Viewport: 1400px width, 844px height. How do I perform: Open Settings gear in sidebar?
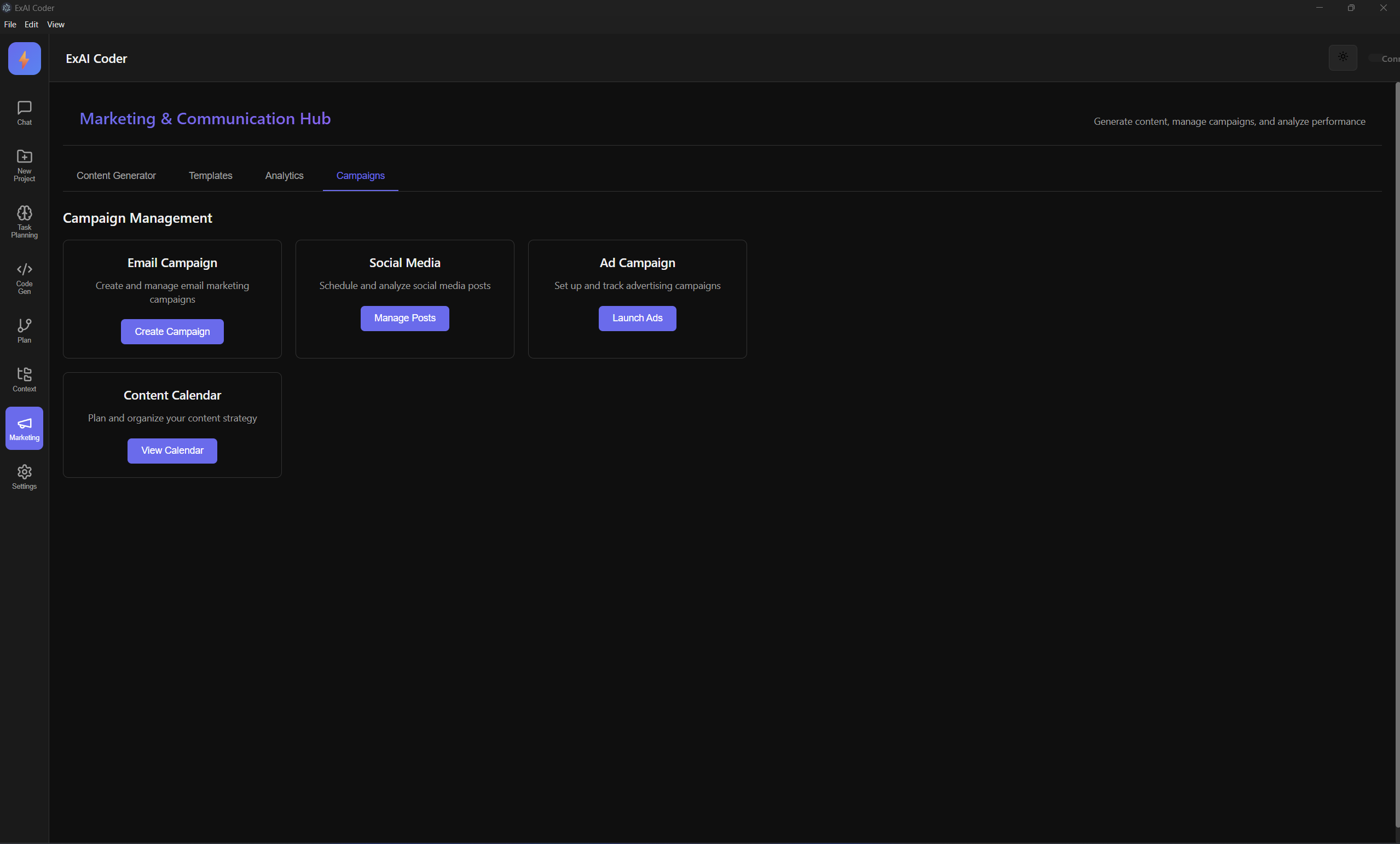pos(24,476)
